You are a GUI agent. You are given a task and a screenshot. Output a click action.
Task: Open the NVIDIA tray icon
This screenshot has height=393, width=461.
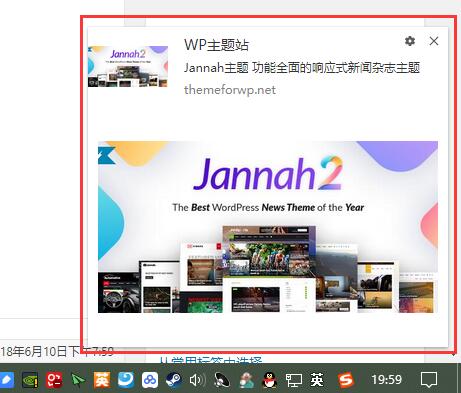tap(30, 380)
